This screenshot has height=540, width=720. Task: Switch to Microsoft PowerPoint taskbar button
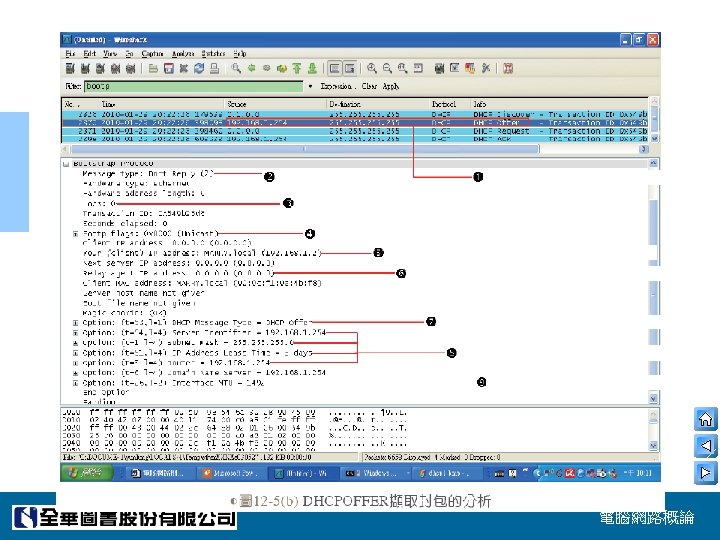tap(230, 473)
